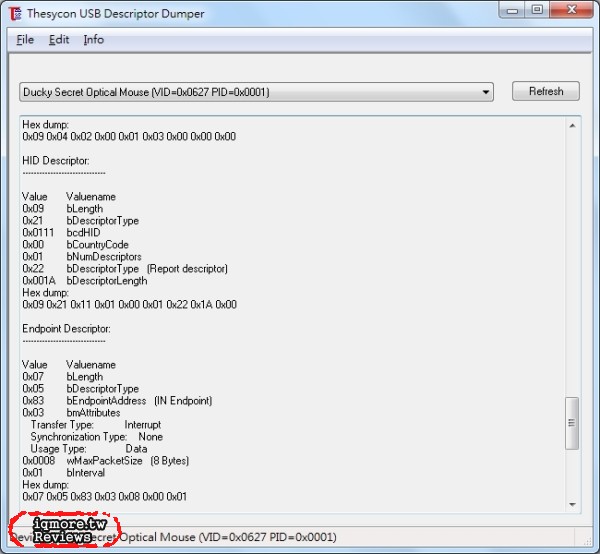Minimize the USB Descriptor Dumper window
Viewport: 600px width, 554px height.
[512, 10]
